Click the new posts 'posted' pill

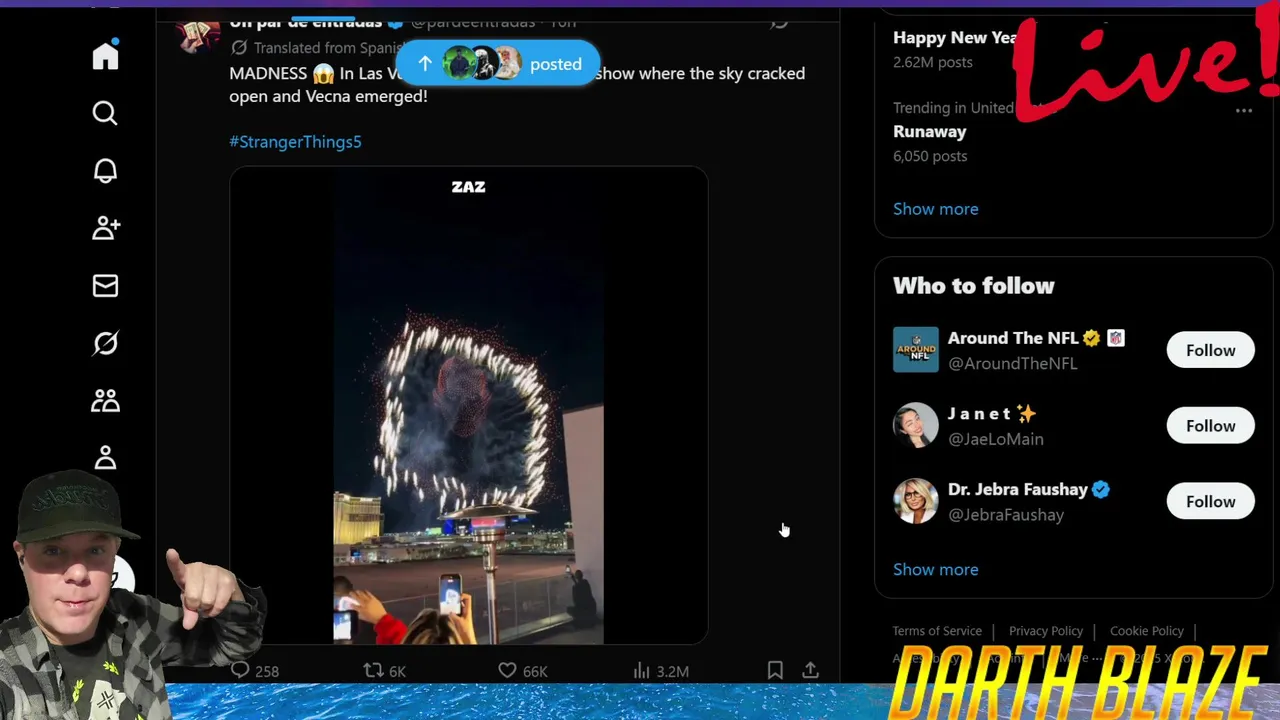[497, 64]
